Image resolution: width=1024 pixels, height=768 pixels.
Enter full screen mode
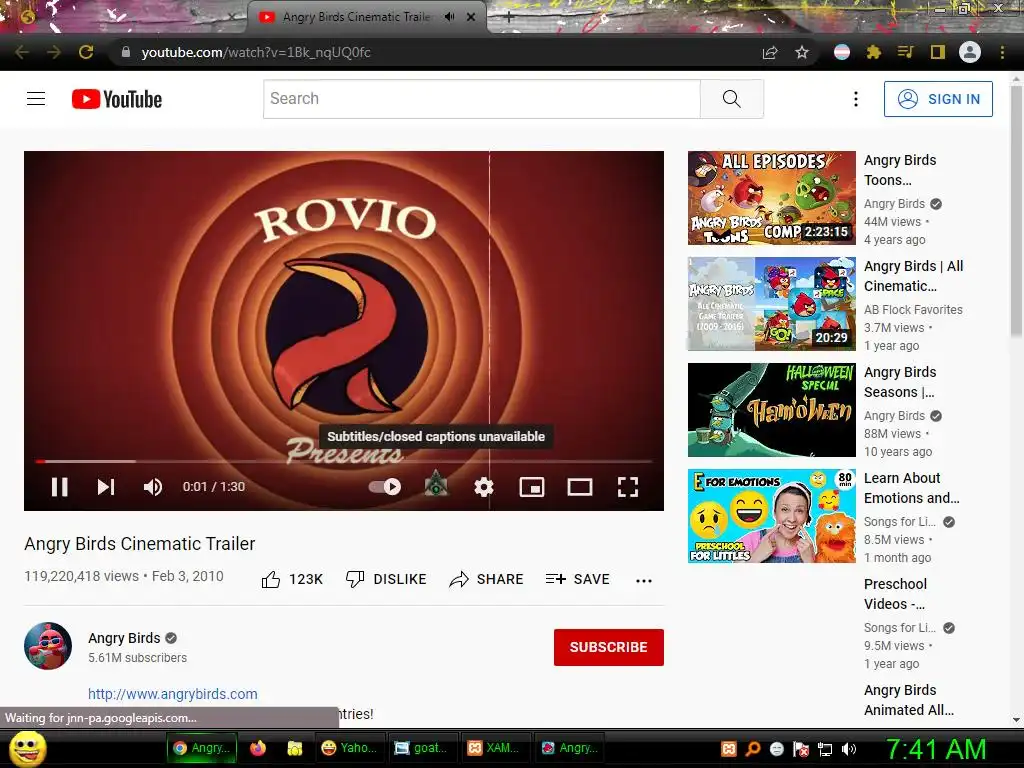[628, 487]
